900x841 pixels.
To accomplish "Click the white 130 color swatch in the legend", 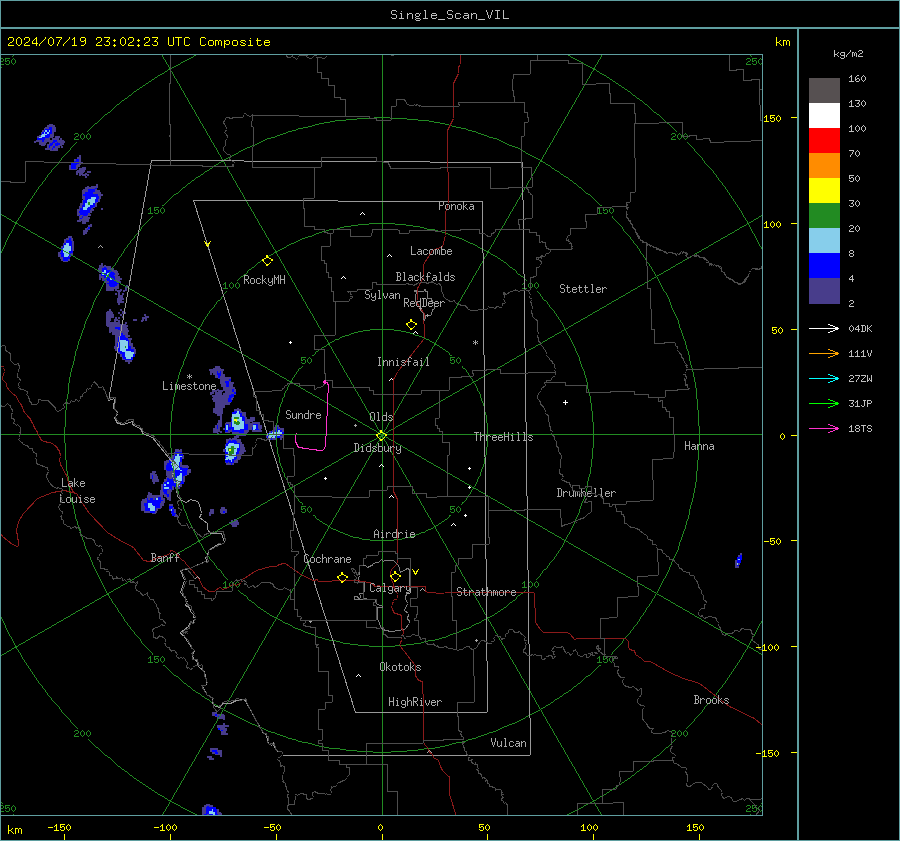I will [x=824, y=115].
